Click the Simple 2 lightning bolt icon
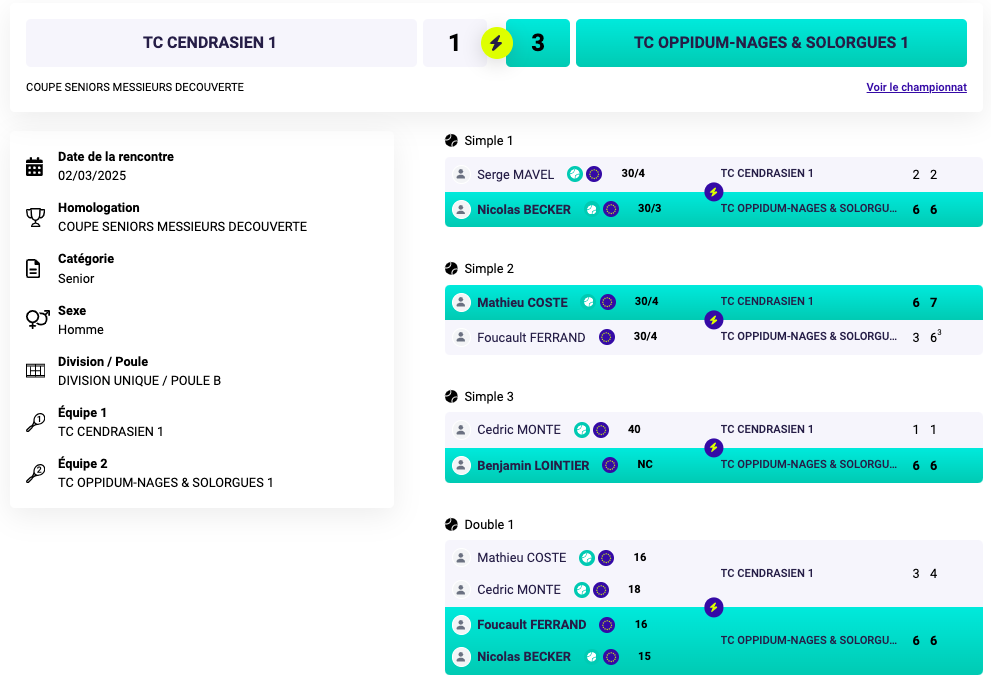This screenshot has width=991, height=685. [714, 320]
